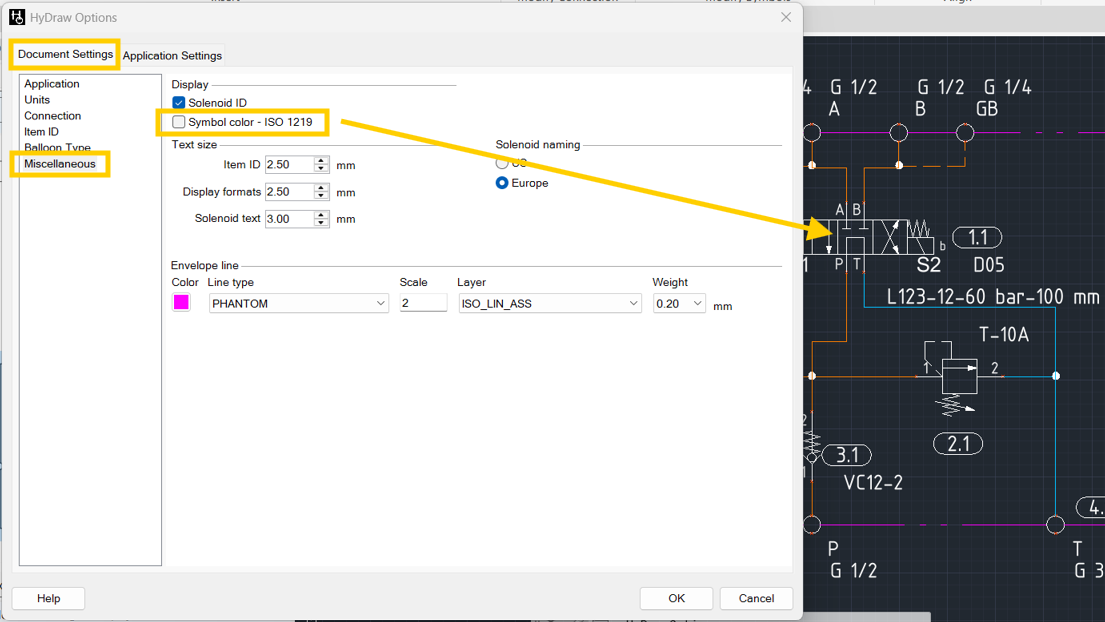This screenshot has width=1105, height=622.
Task: Click the Item ID text size field
Action: (289, 165)
